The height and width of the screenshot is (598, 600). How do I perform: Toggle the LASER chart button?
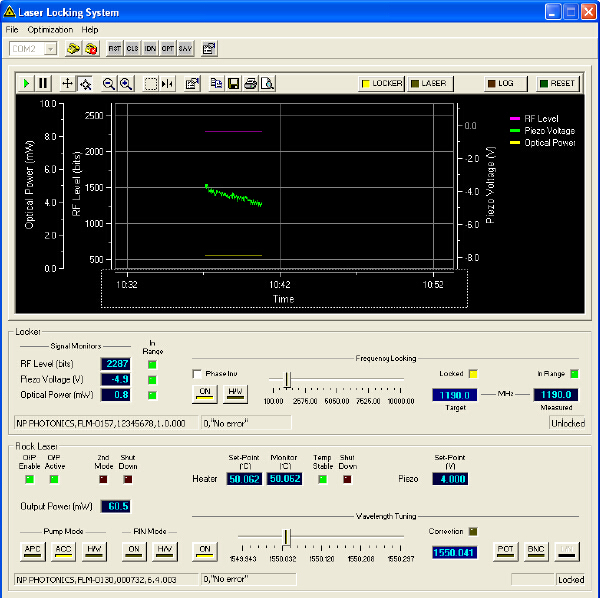pyautogui.click(x=429, y=84)
